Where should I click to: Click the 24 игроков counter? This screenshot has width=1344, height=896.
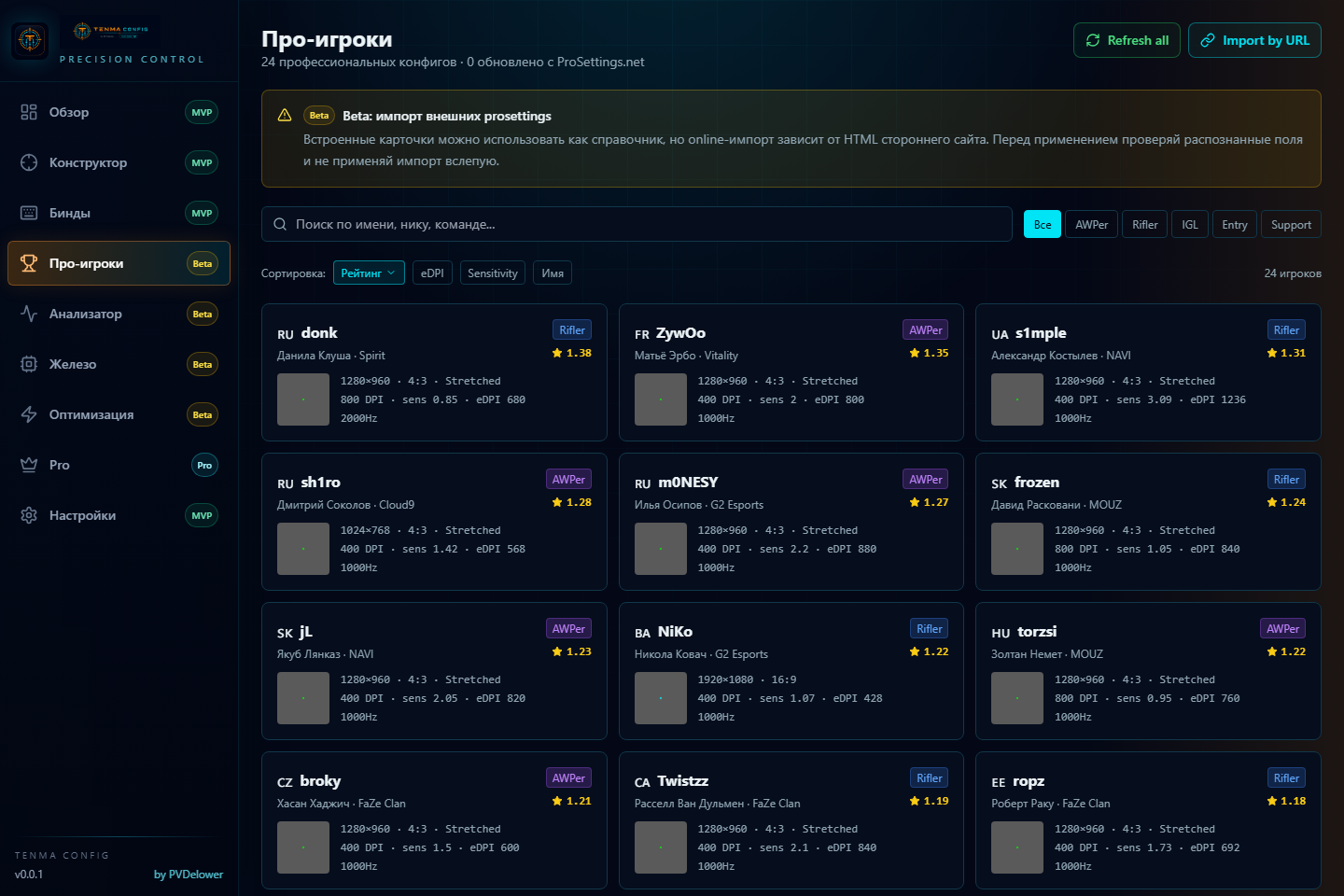[1293, 273]
